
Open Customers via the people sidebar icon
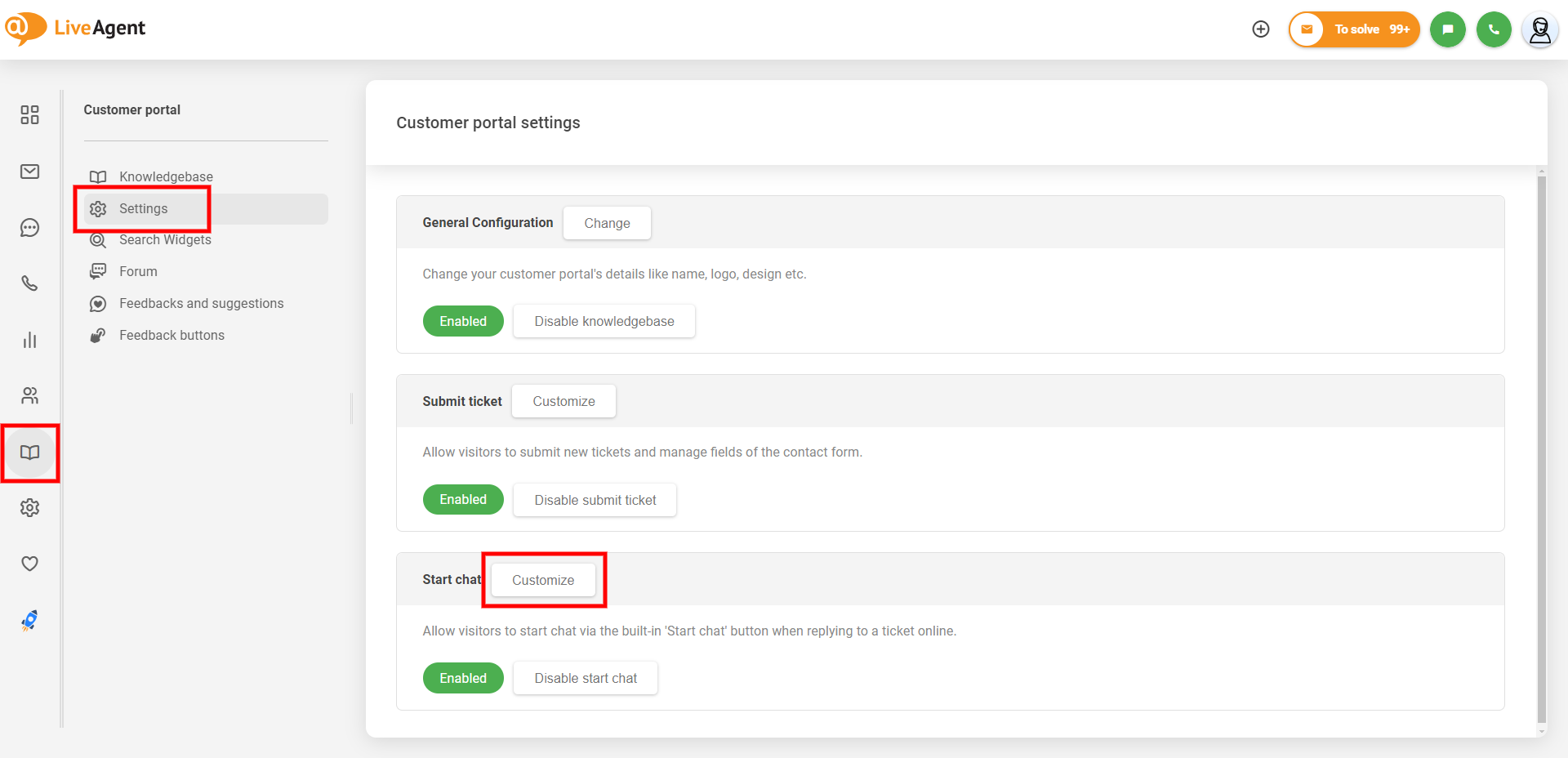pos(30,396)
